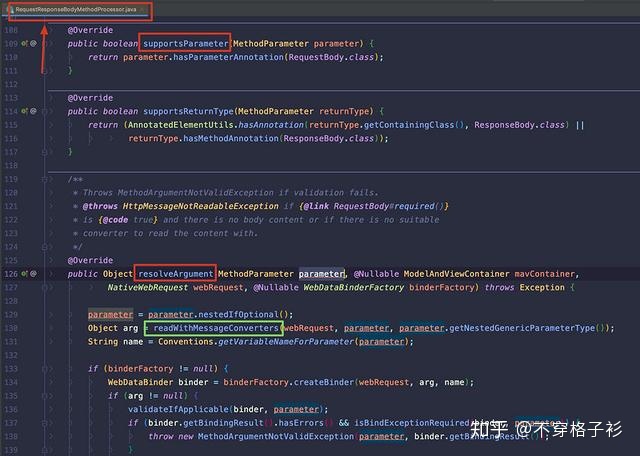Click line number 114 in the gutter
The height and width of the screenshot is (456, 640).
(11, 111)
